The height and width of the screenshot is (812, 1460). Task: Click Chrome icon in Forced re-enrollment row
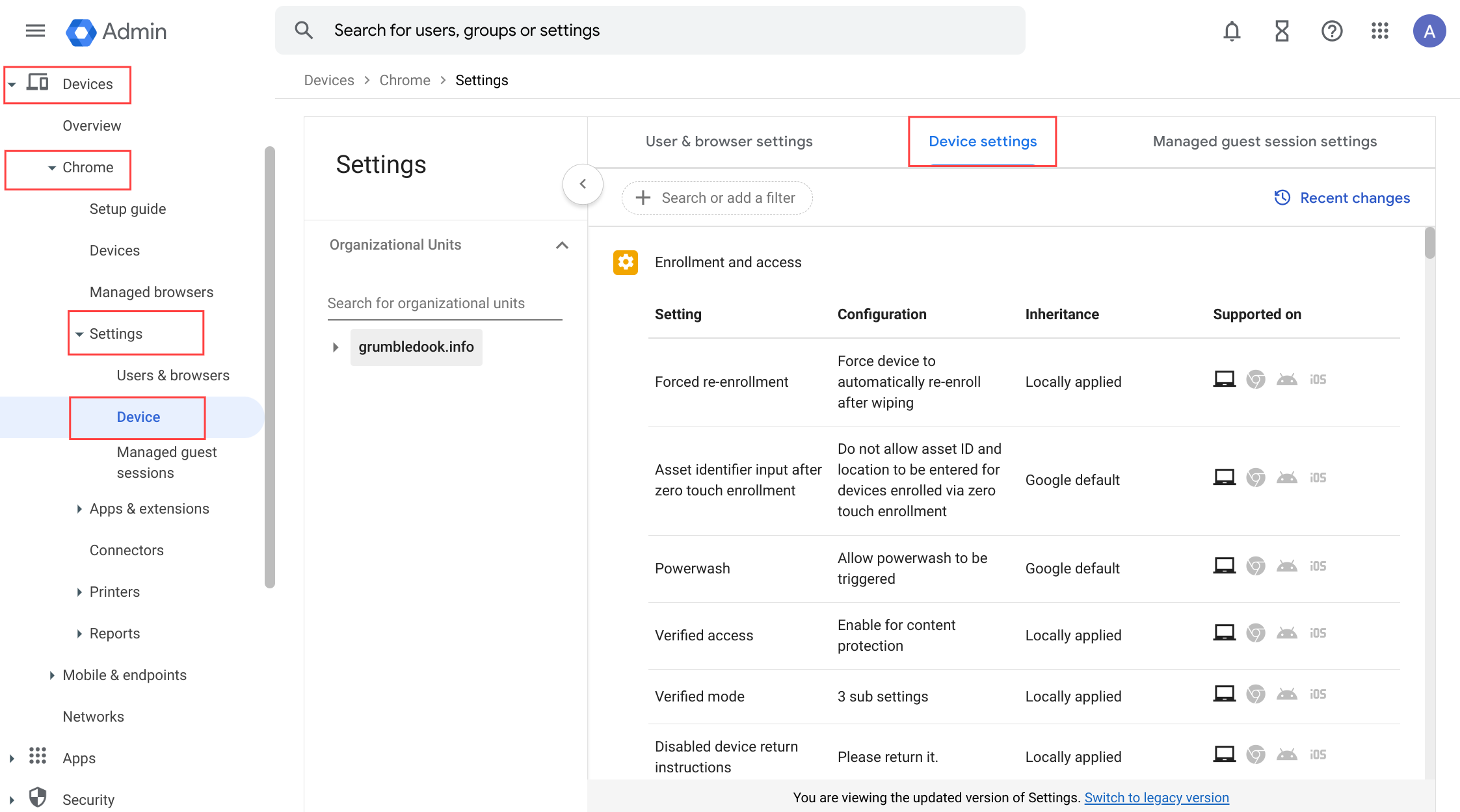point(1256,379)
